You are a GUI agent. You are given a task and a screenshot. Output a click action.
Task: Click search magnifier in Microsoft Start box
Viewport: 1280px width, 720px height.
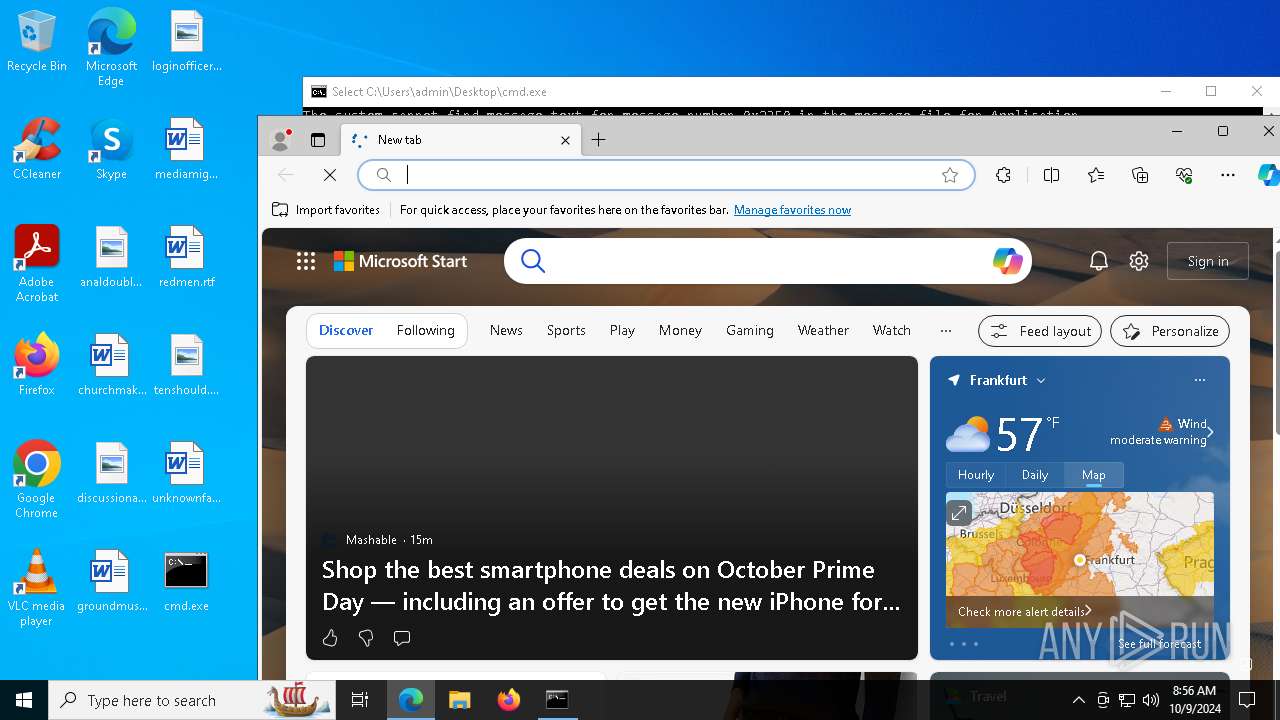click(533, 261)
